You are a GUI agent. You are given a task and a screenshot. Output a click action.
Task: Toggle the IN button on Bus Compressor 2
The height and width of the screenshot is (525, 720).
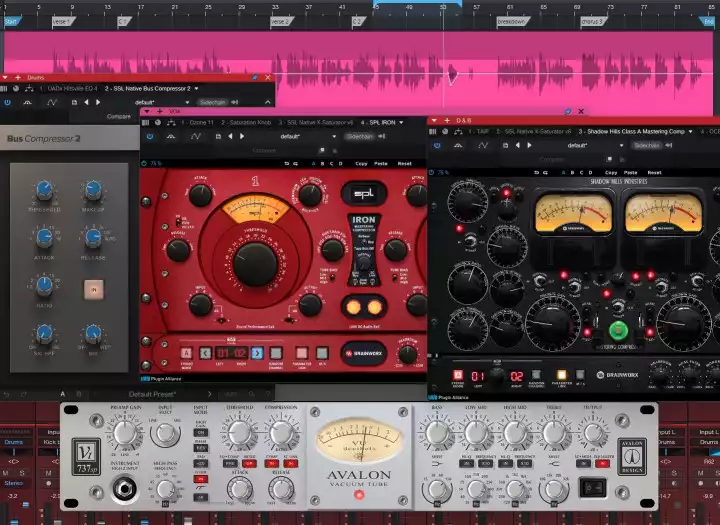(94, 290)
